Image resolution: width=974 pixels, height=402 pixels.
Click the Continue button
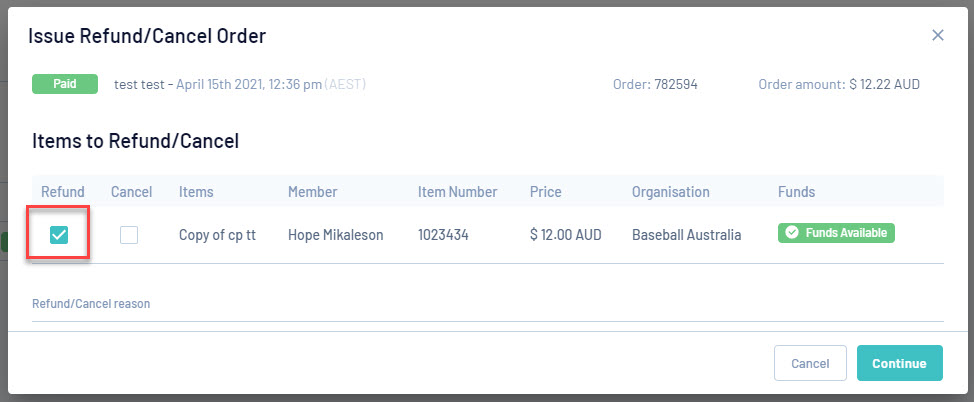pyautogui.click(x=899, y=363)
